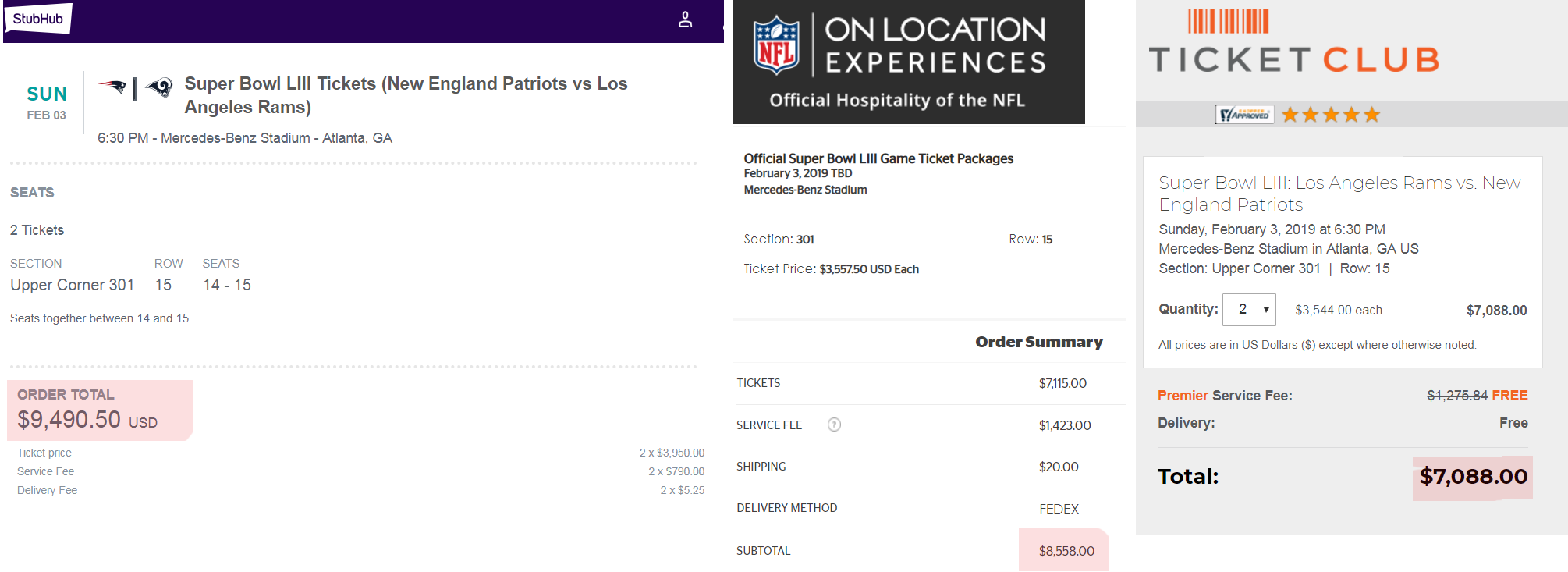This screenshot has height=572, width=1568.
Task: Click the New England Patriots team logo
Action: pyautogui.click(x=112, y=87)
